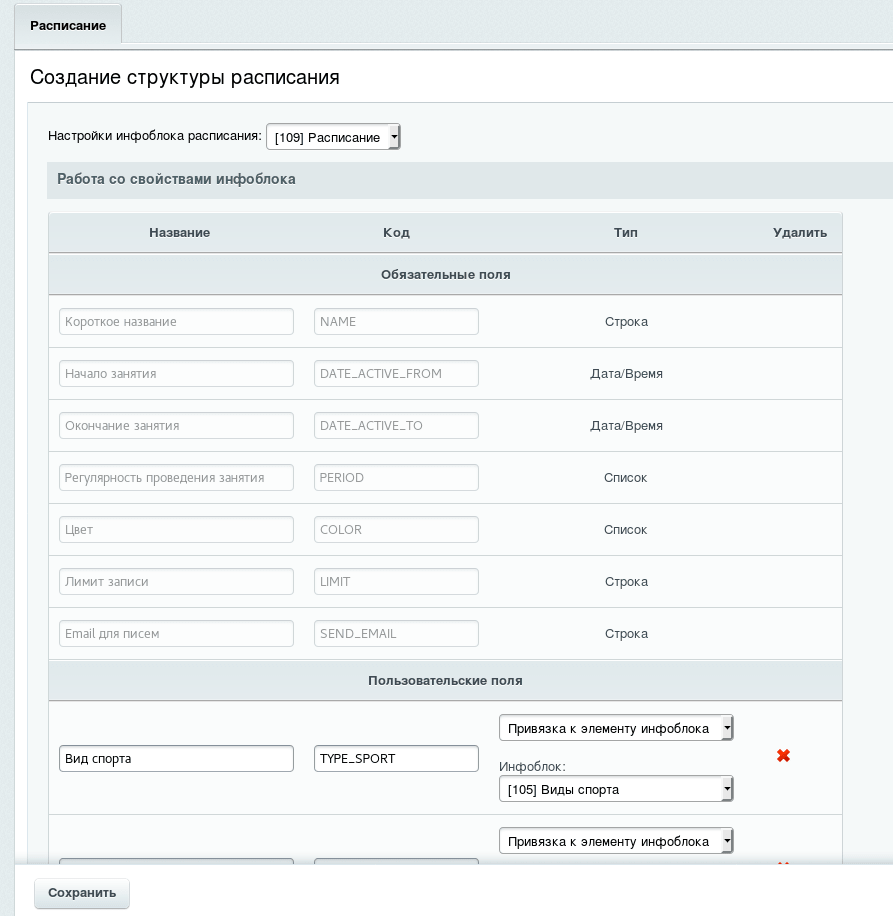Click the Короткое название name field
Screen dimensions: 893x916
point(176,321)
